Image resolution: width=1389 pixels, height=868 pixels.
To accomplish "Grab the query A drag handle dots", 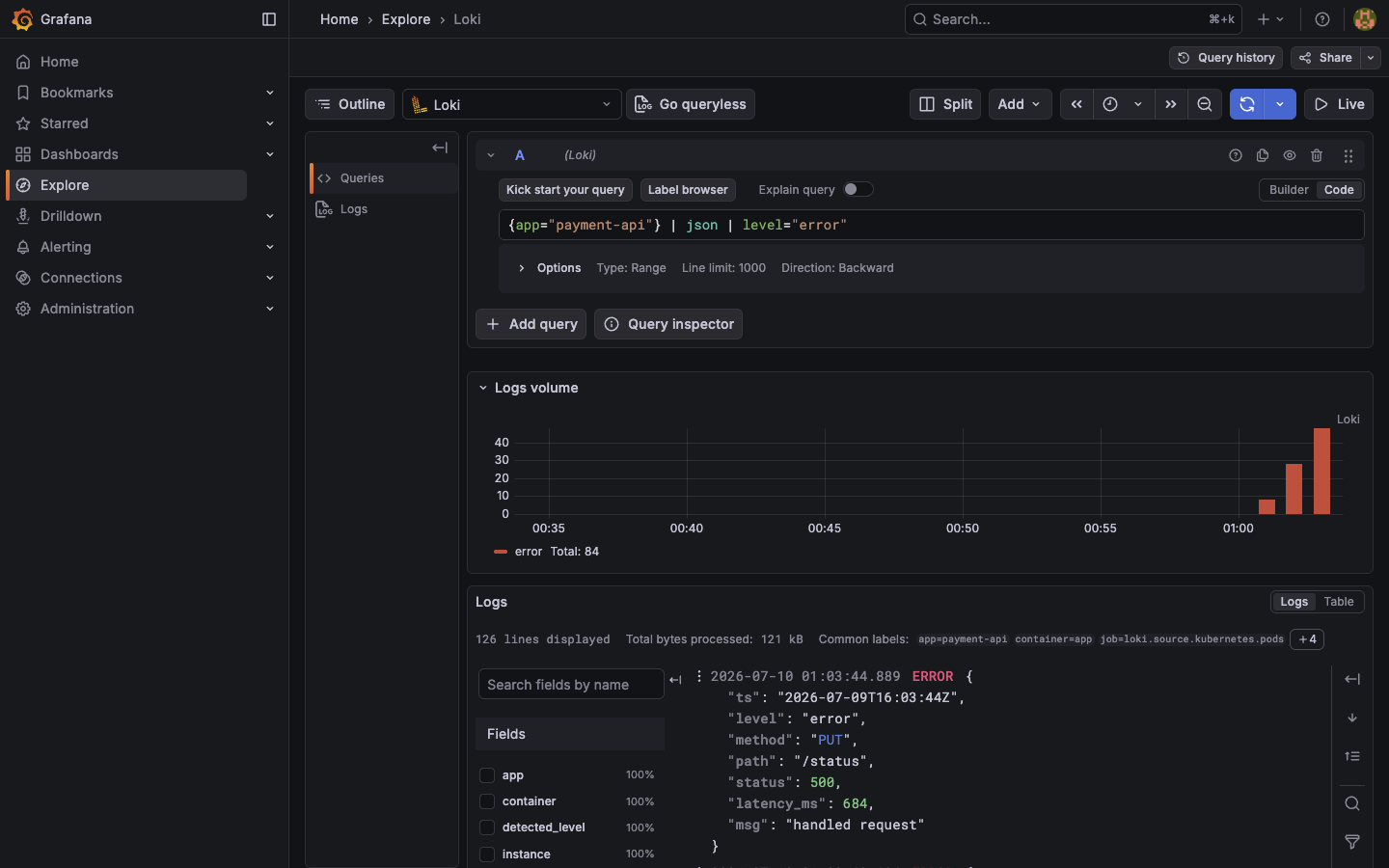I will point(1348,155).
